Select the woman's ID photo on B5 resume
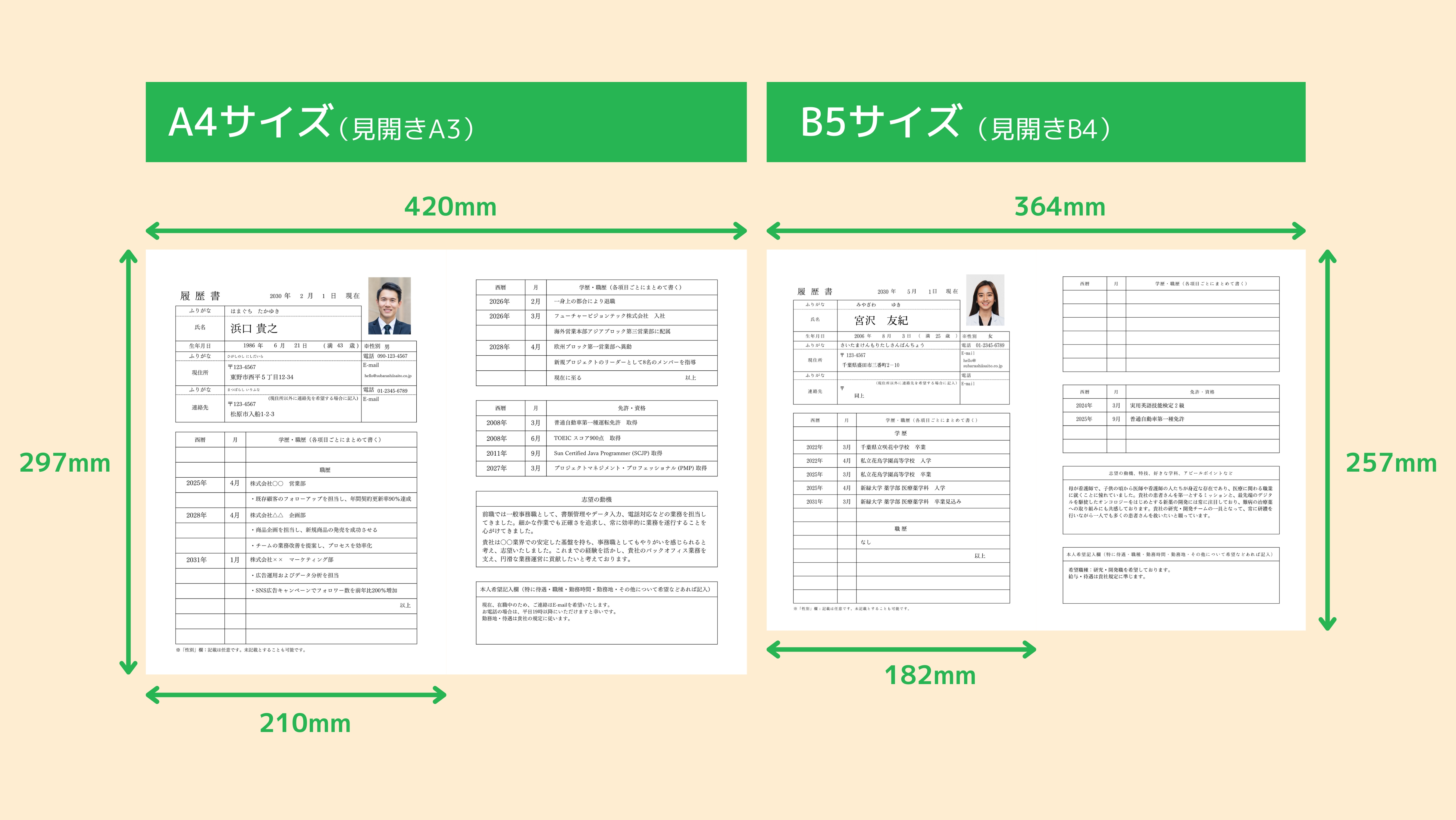The image size is (1456, 820). coord(985,300)
